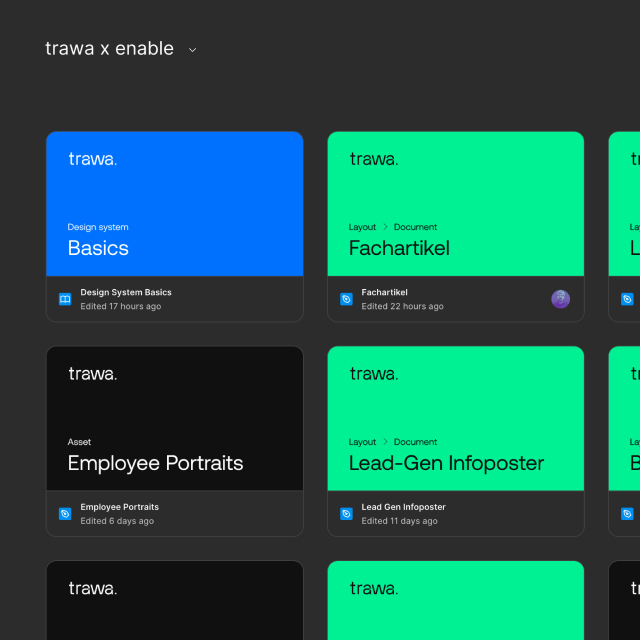Select the Lead Gen Infoposter file name label

point(403,507)
